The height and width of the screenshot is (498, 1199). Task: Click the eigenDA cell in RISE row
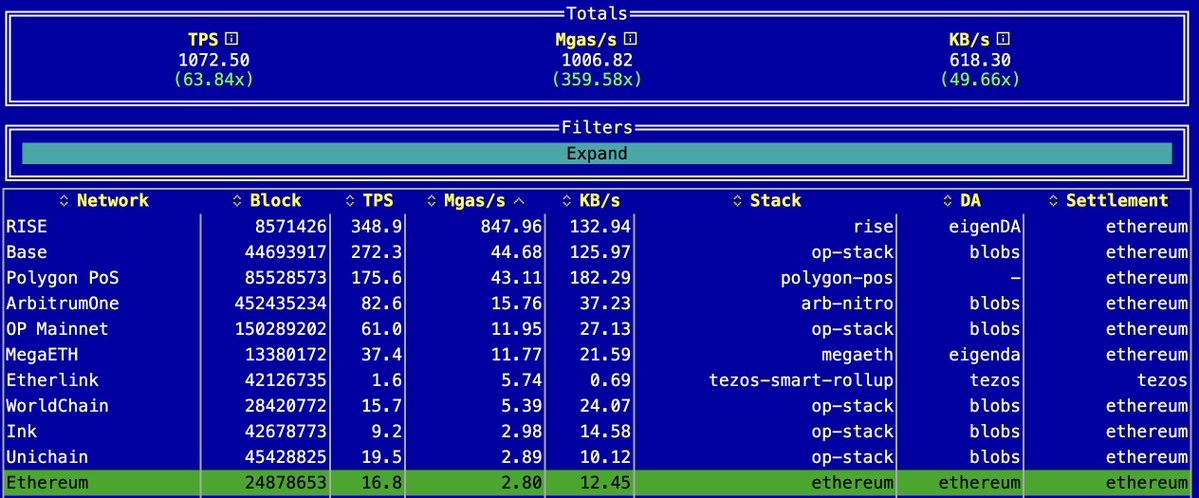985,226
